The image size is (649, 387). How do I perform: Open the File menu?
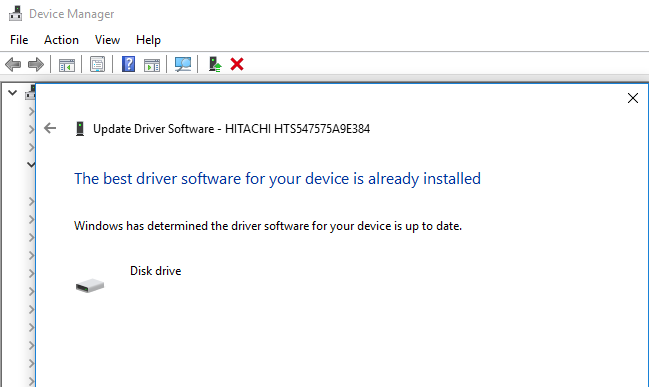(x=19, y=40)
